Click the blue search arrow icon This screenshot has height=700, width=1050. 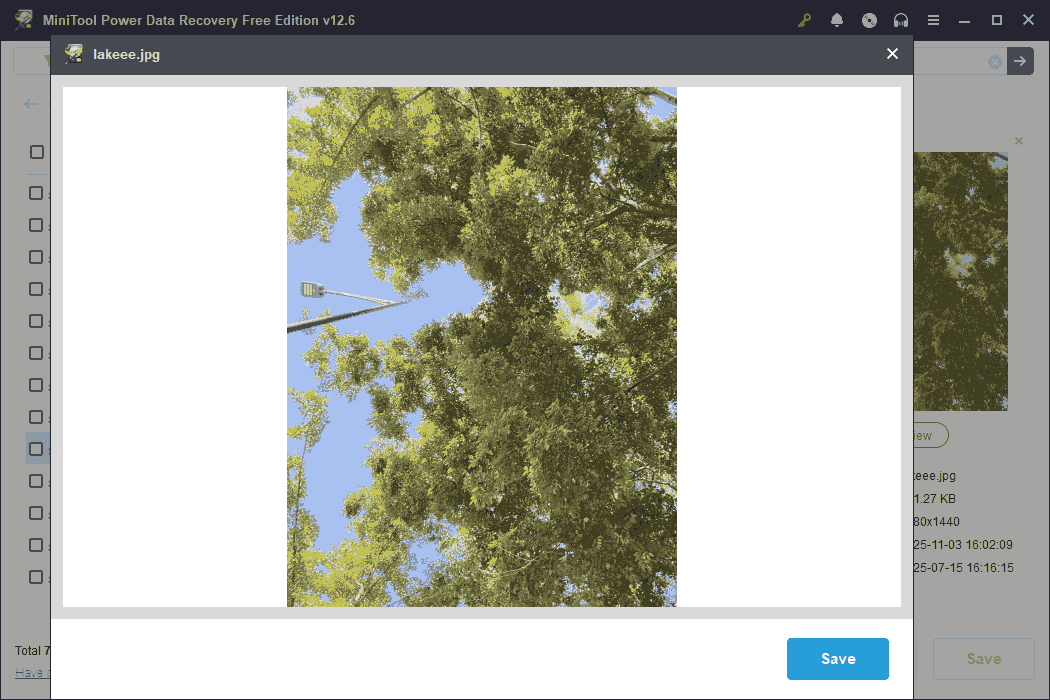(x=1020, y=61)
